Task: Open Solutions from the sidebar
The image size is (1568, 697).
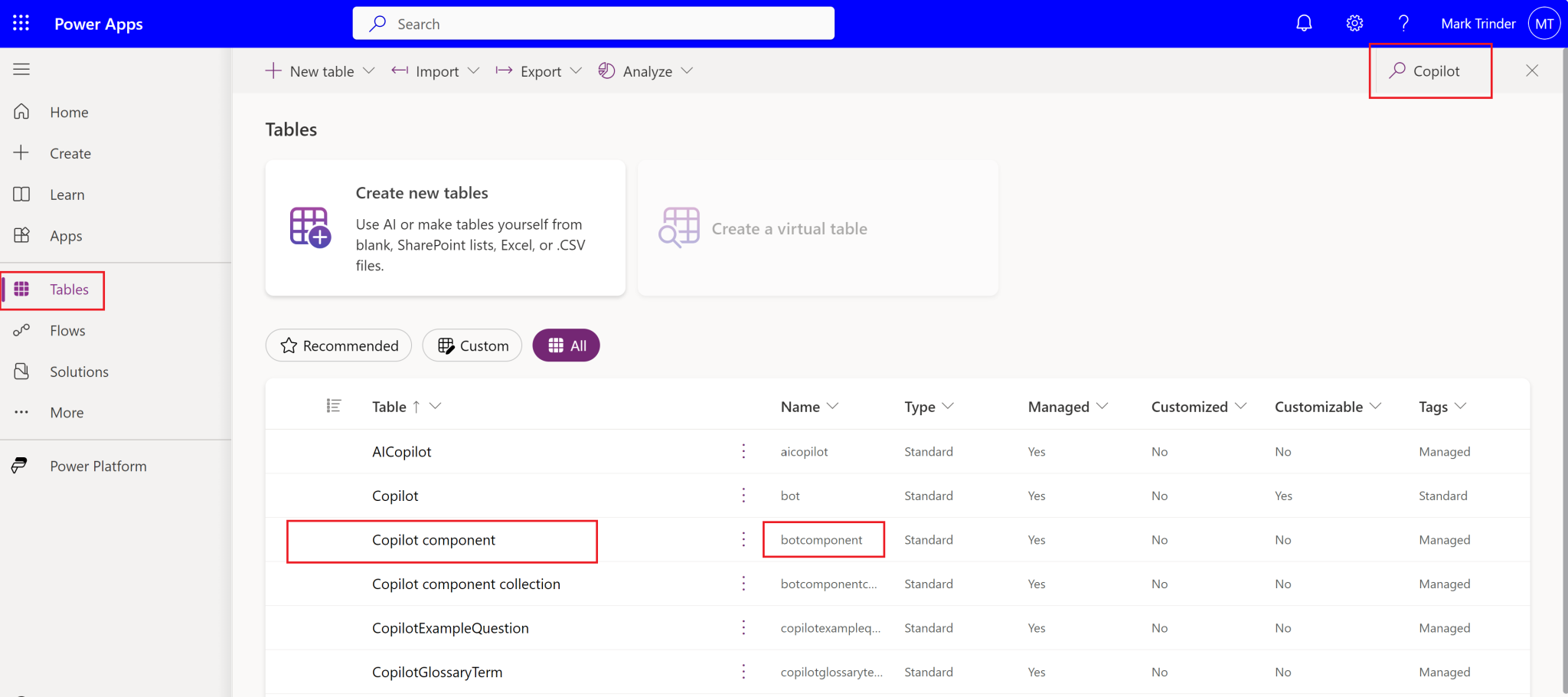Action: pyautogui.click(x=79, y=371)
